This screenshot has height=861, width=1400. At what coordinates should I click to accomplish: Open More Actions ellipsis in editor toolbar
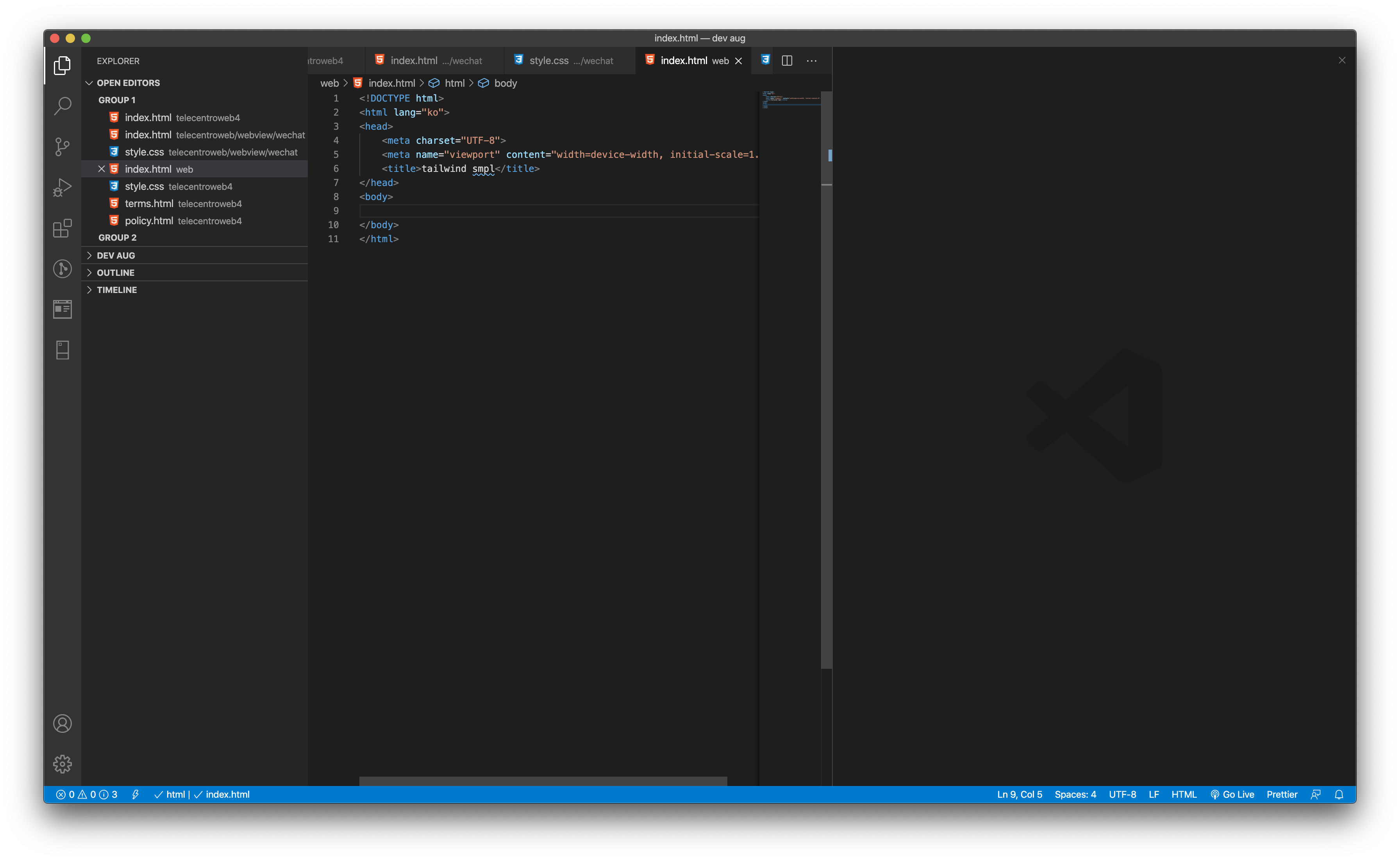coord(811,61)
